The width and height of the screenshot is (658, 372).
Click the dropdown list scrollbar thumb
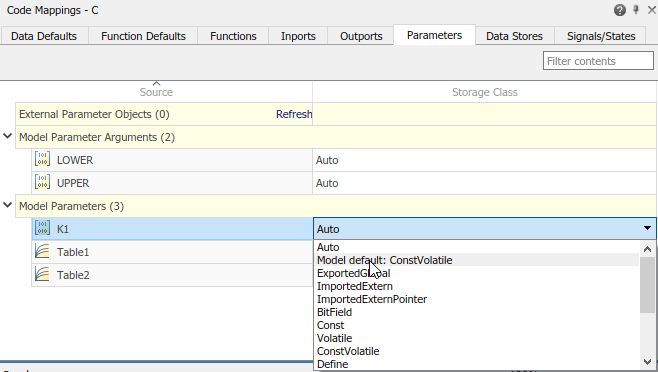tap(647, 285)
